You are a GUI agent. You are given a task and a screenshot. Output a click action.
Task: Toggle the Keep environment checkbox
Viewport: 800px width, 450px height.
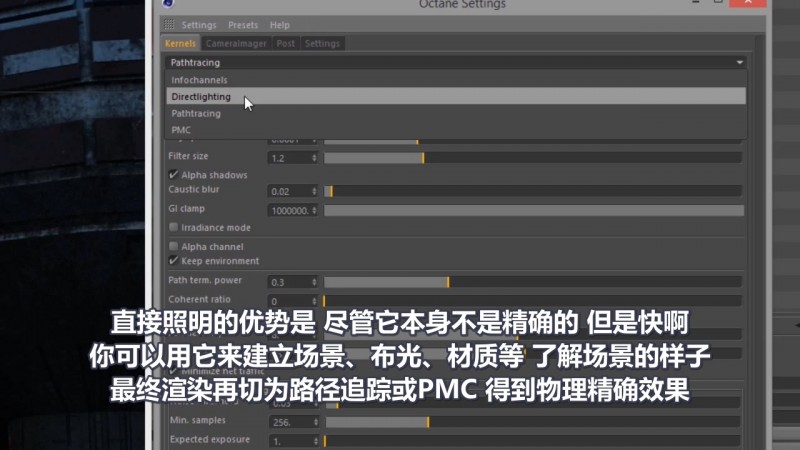coord(173,261)
